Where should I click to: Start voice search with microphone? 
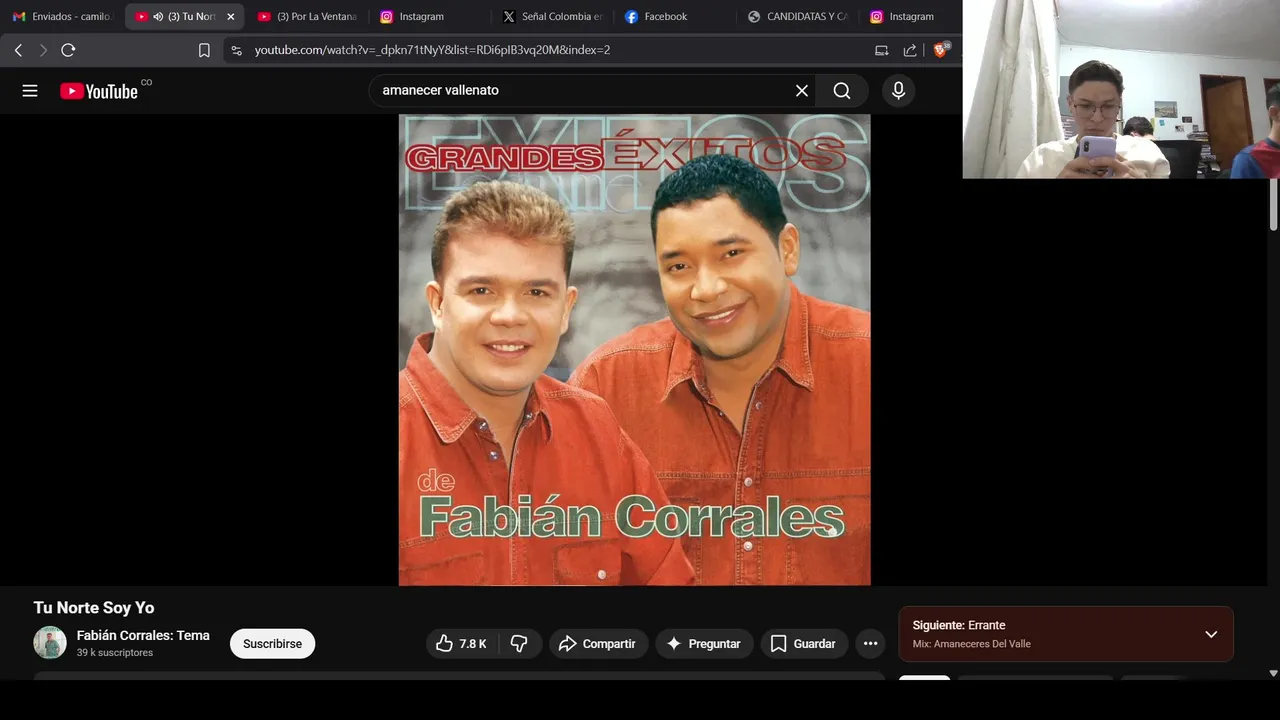[x=898, y=91]
